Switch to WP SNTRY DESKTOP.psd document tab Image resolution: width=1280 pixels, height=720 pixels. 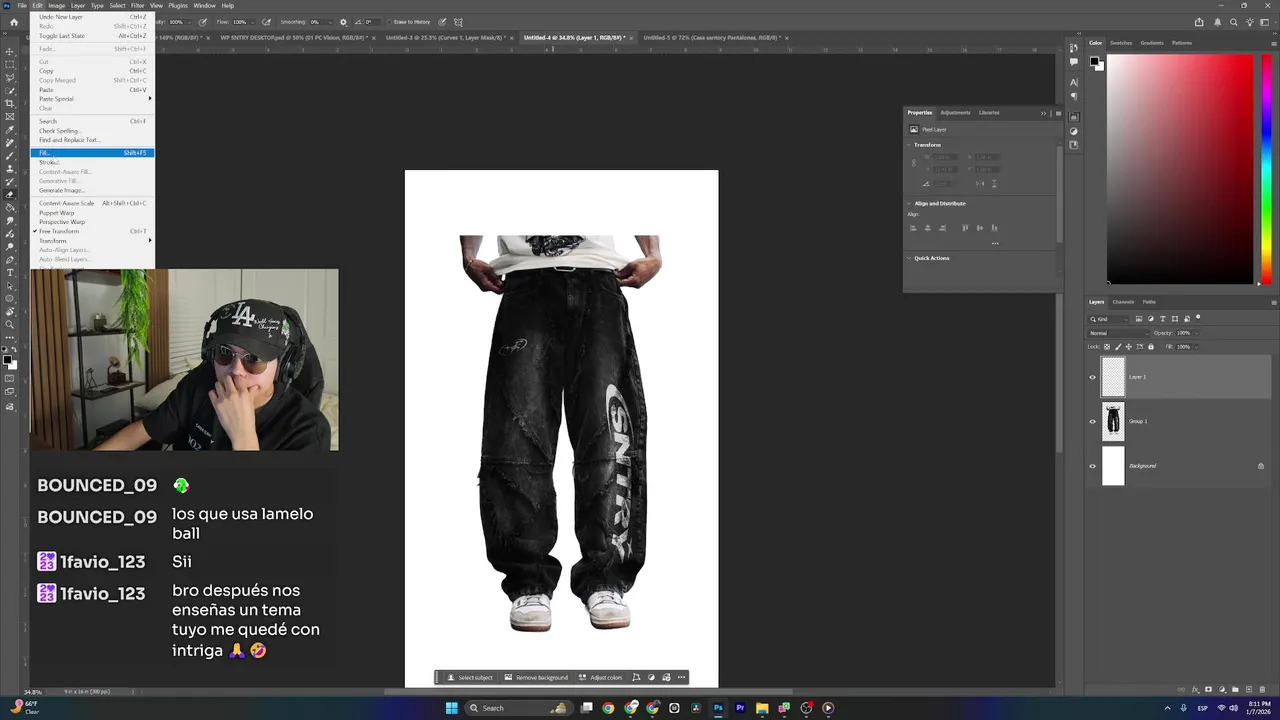[x=293, y=38]
